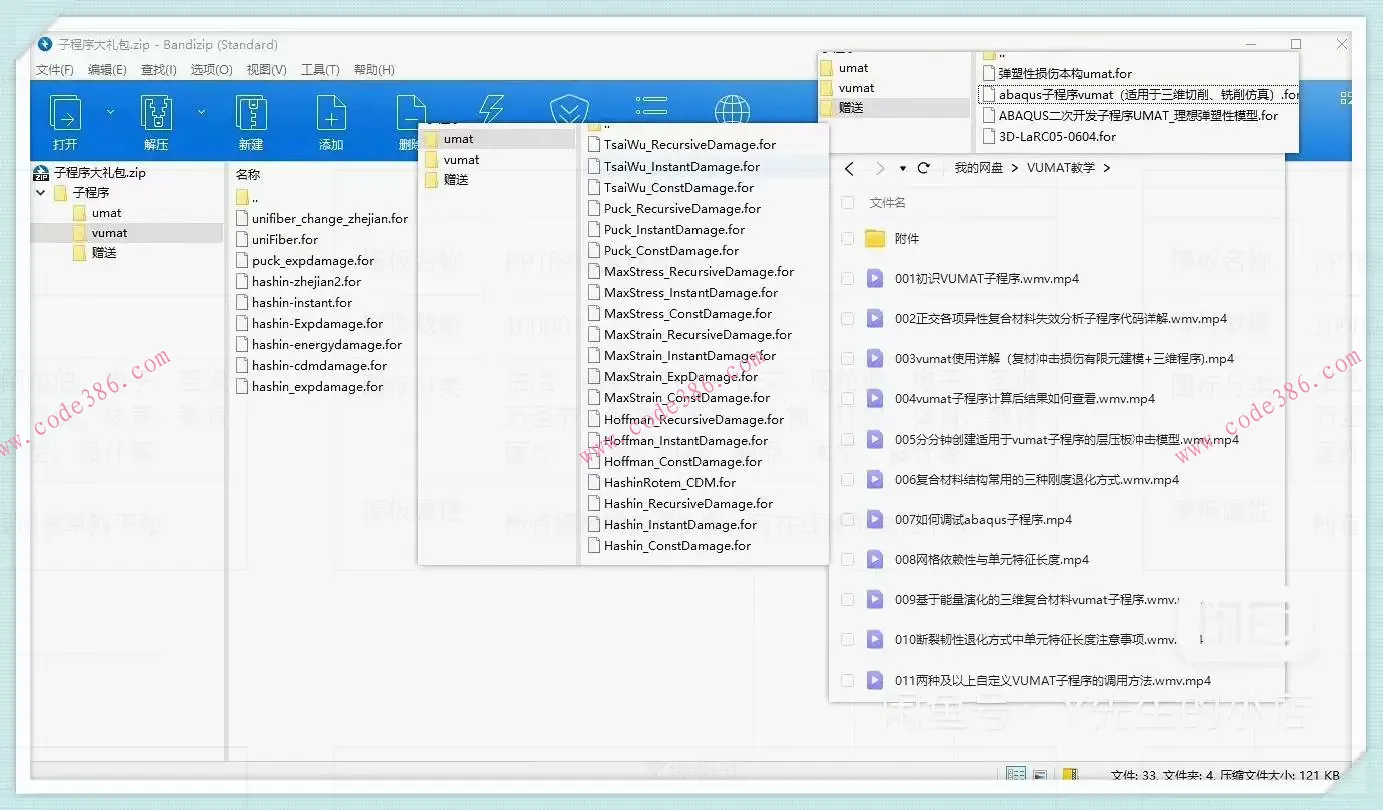The image size is (1383, 810).
Task: Open the 工具(T) menu
Action: point(320,70)
